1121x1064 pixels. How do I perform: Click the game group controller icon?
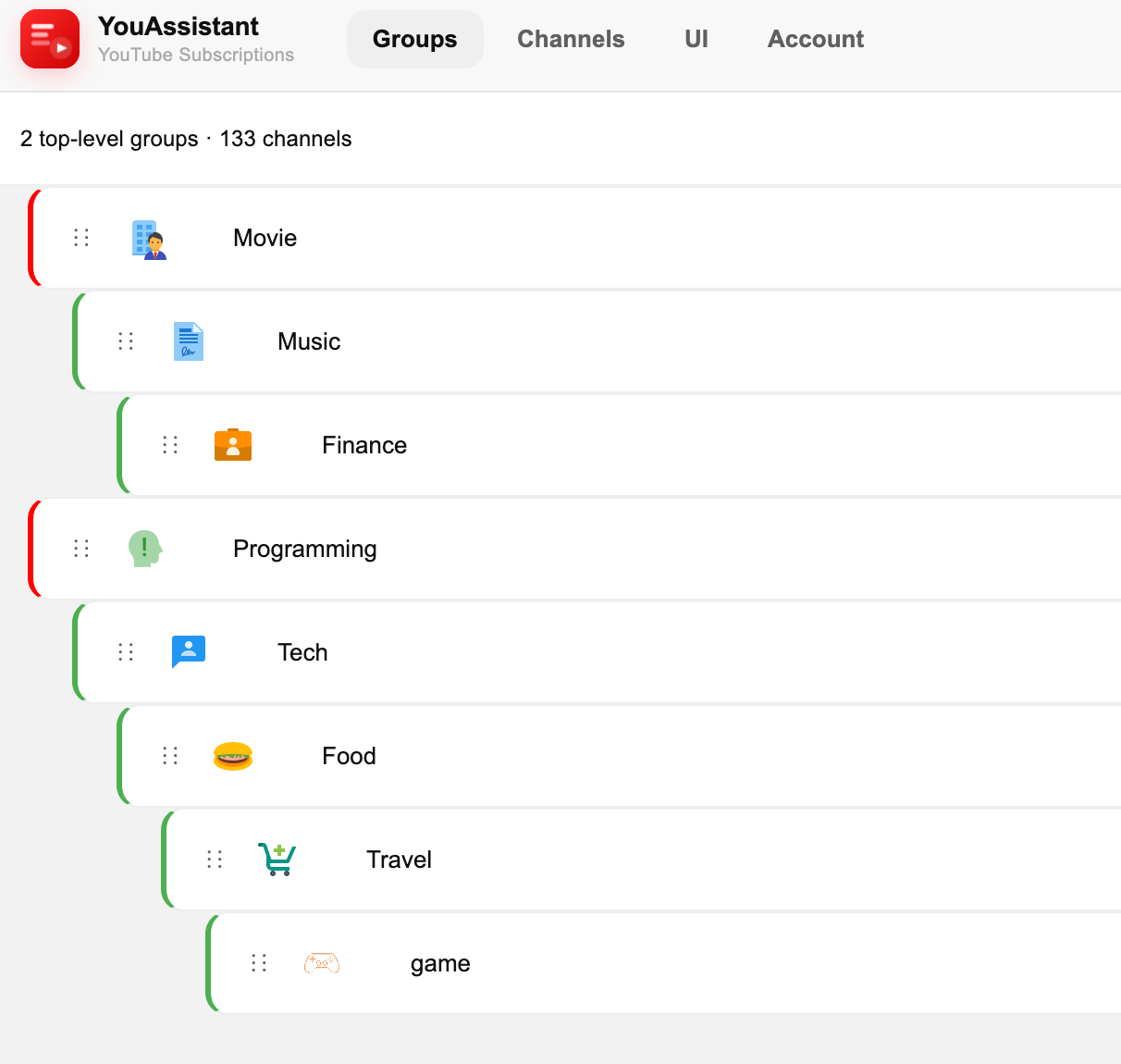coord(322,963)
